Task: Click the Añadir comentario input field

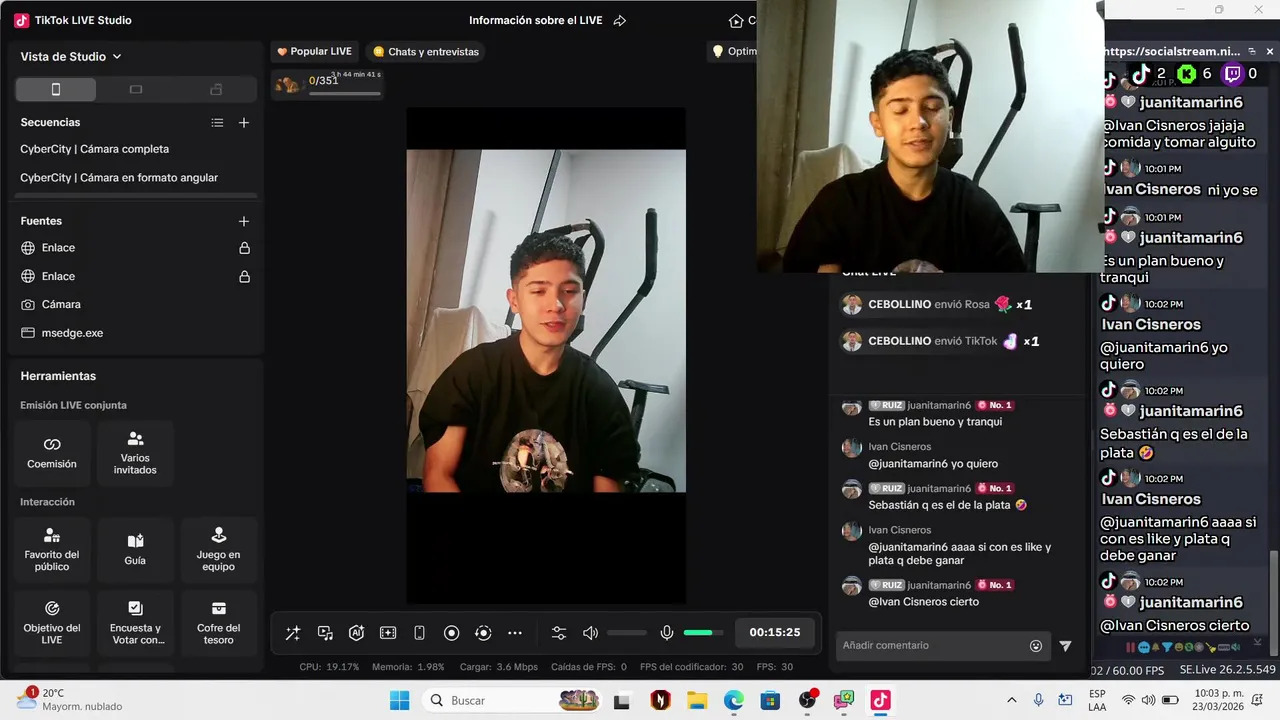Action: click(932, 646)
